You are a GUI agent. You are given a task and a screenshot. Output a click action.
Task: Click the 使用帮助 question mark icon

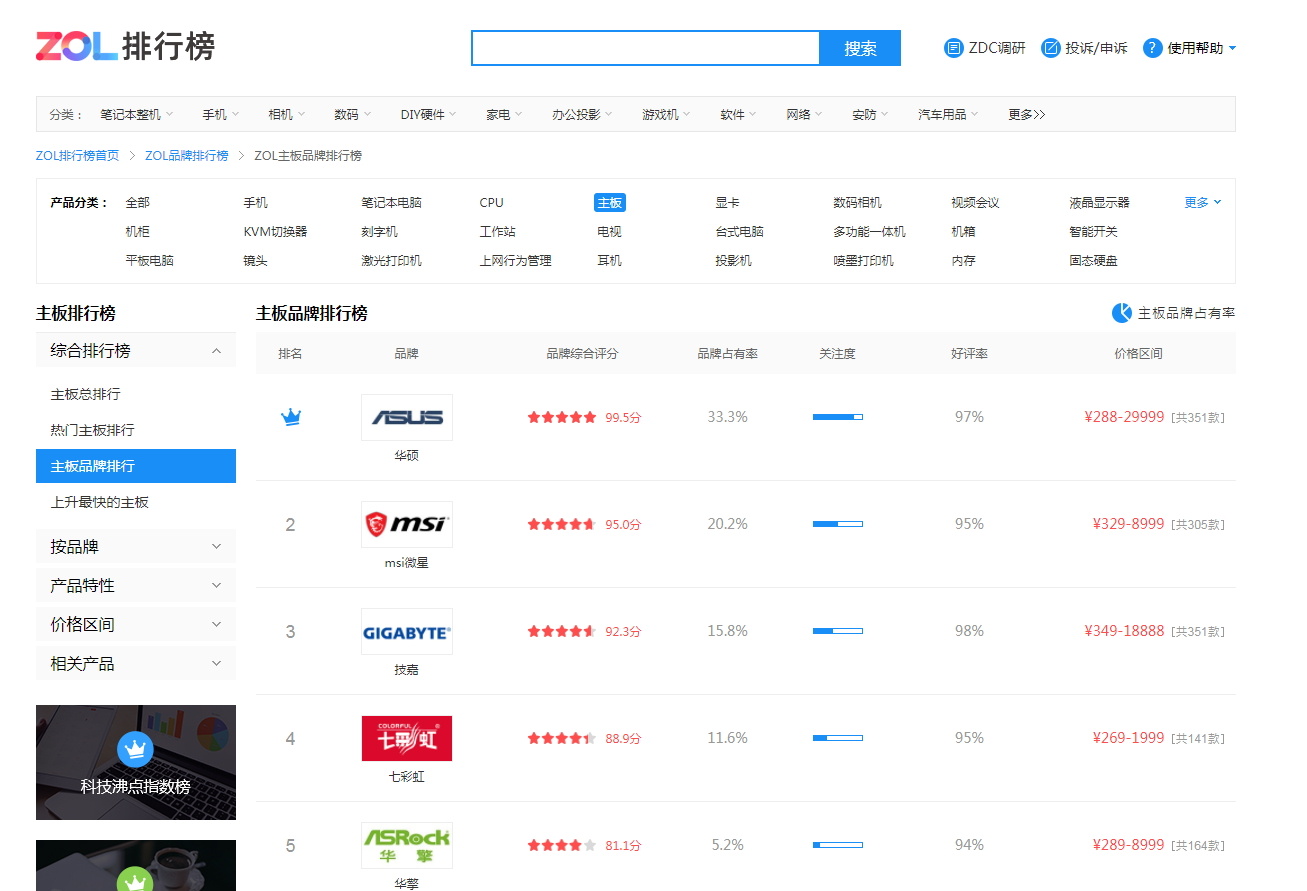pyautogui.click(x=1152, y=48)
